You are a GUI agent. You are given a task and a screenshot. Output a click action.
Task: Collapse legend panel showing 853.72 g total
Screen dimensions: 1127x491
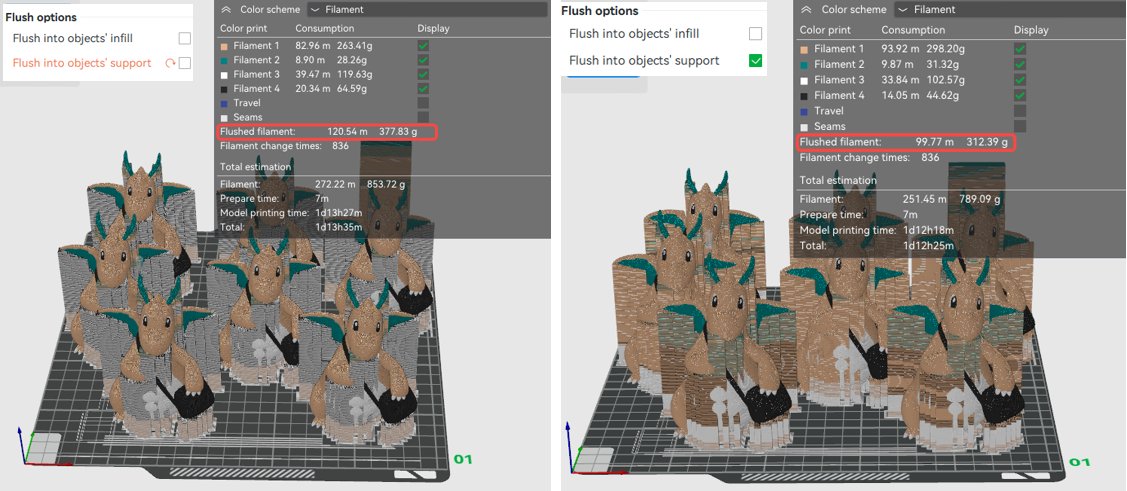pyautogui.click(x=226, y=10)
